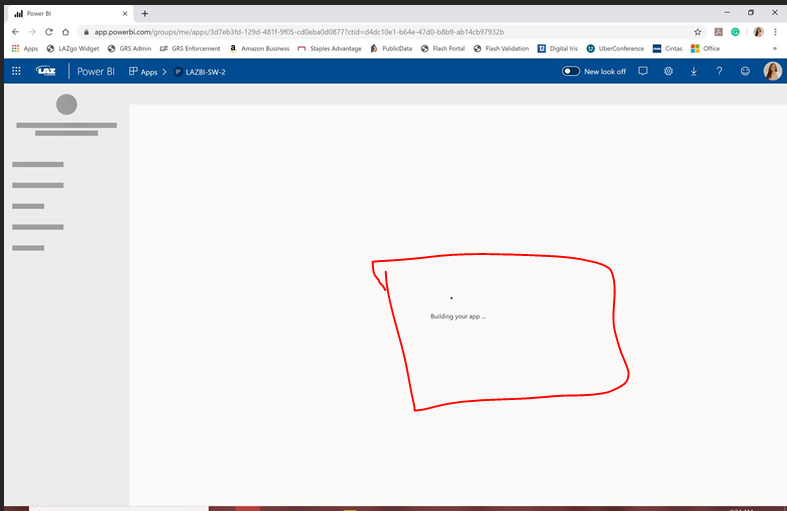
Task: Open the Flash Portal bookmark
Action: click(443, 48)
